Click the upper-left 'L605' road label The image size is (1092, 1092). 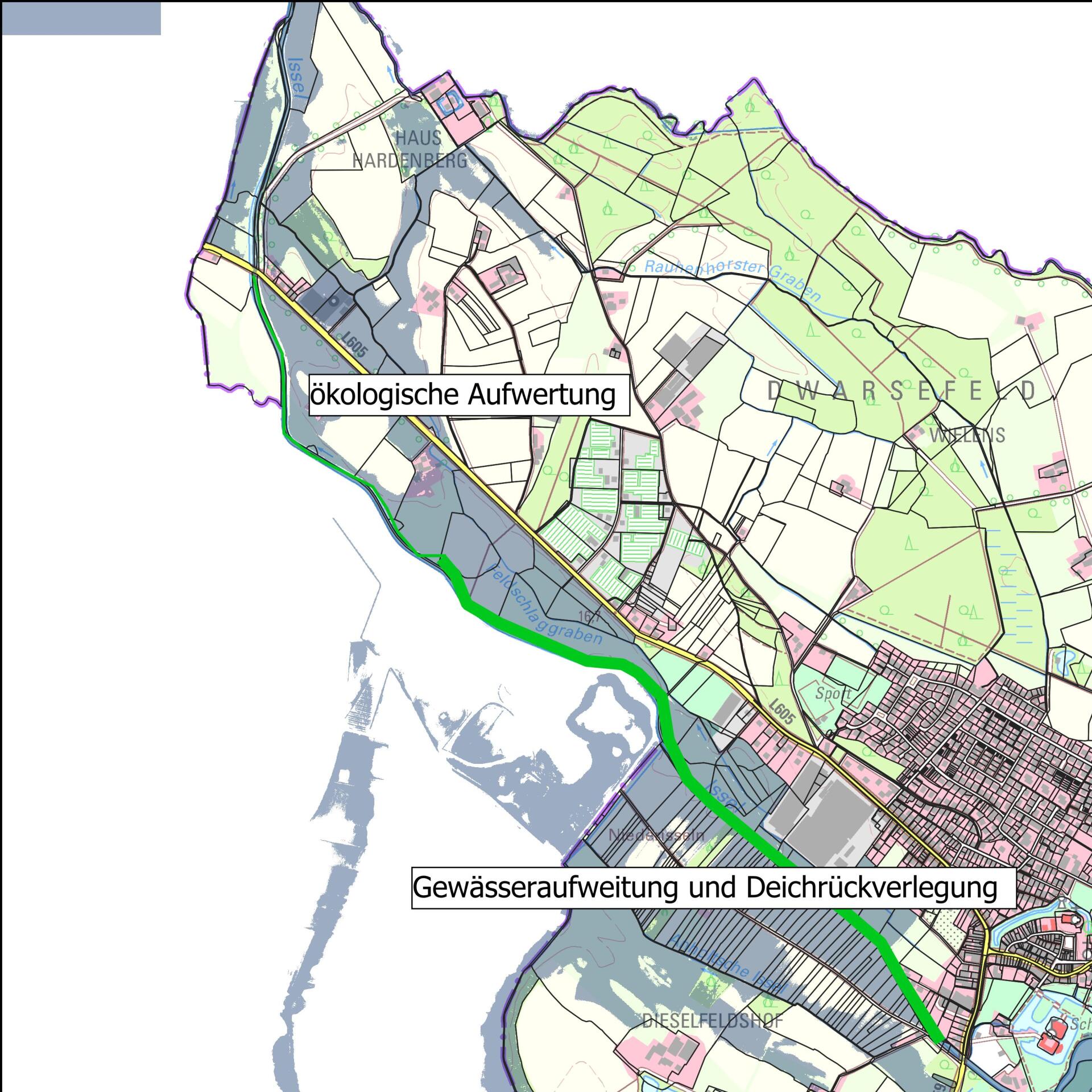point(356,345)
